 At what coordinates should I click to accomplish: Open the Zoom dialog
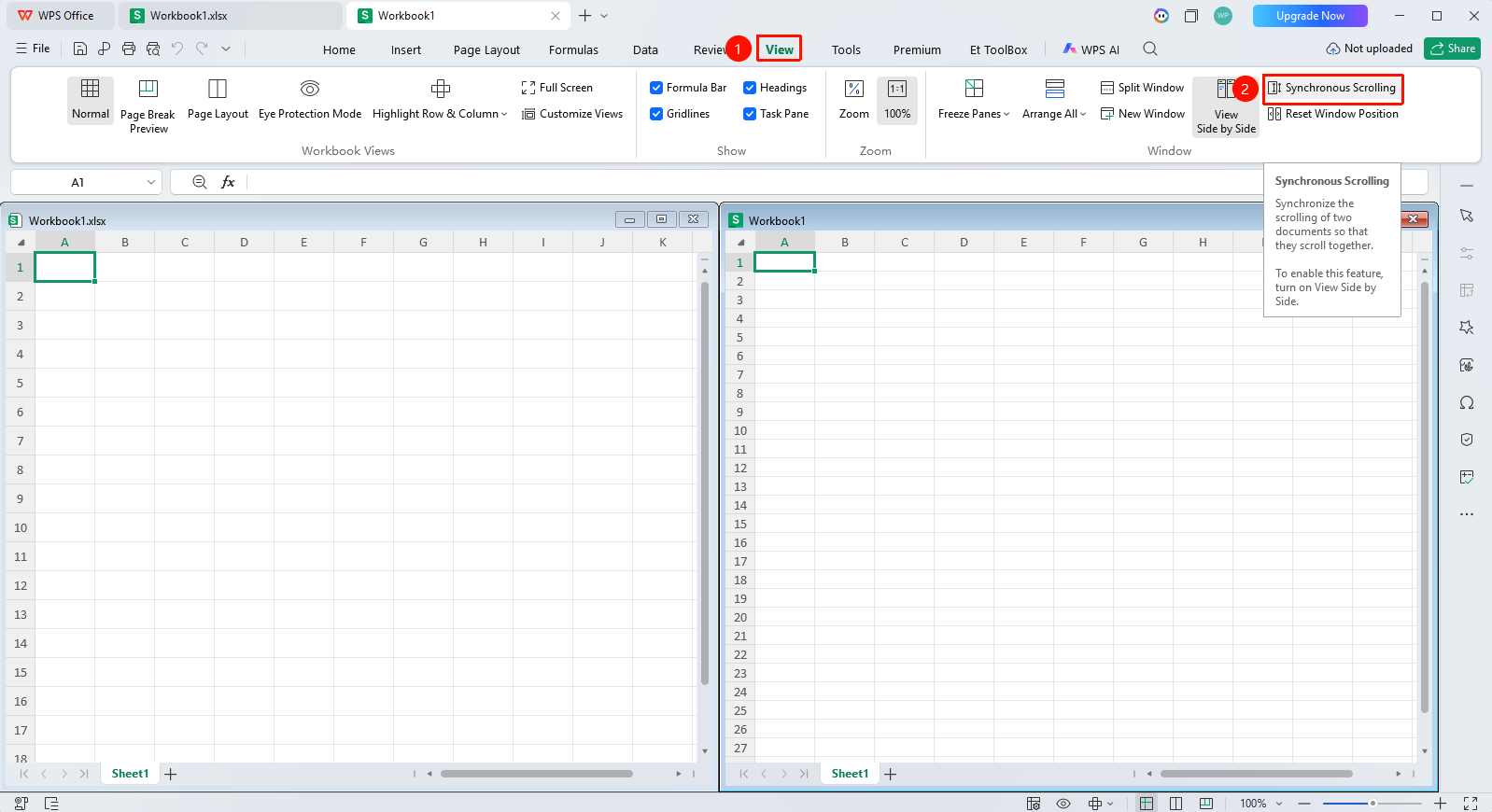[x=854, y=100]
